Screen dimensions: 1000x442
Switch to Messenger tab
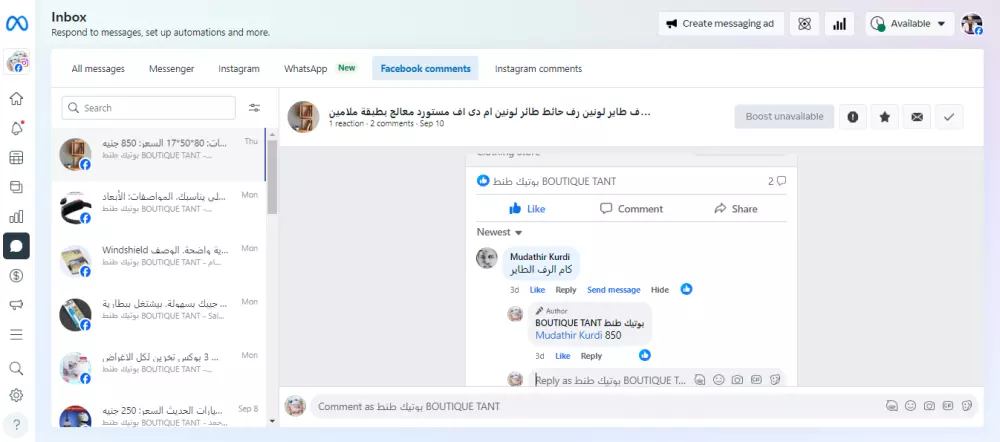pos(172,68)
